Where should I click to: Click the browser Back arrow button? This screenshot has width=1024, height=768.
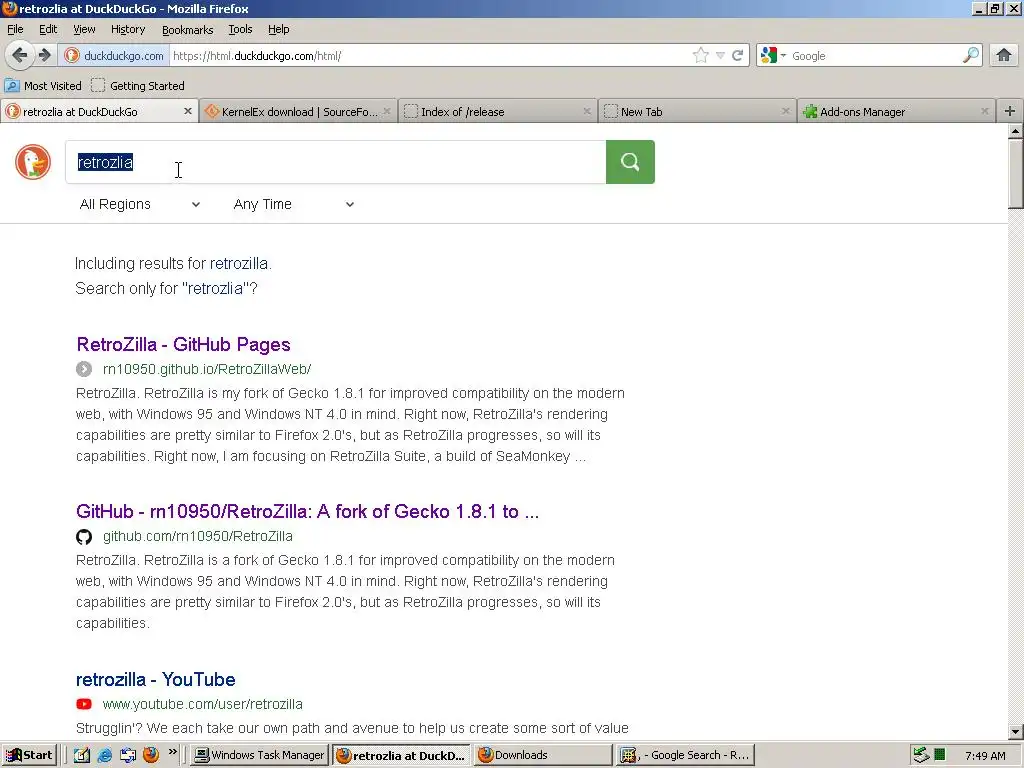(x=20, y=56)
